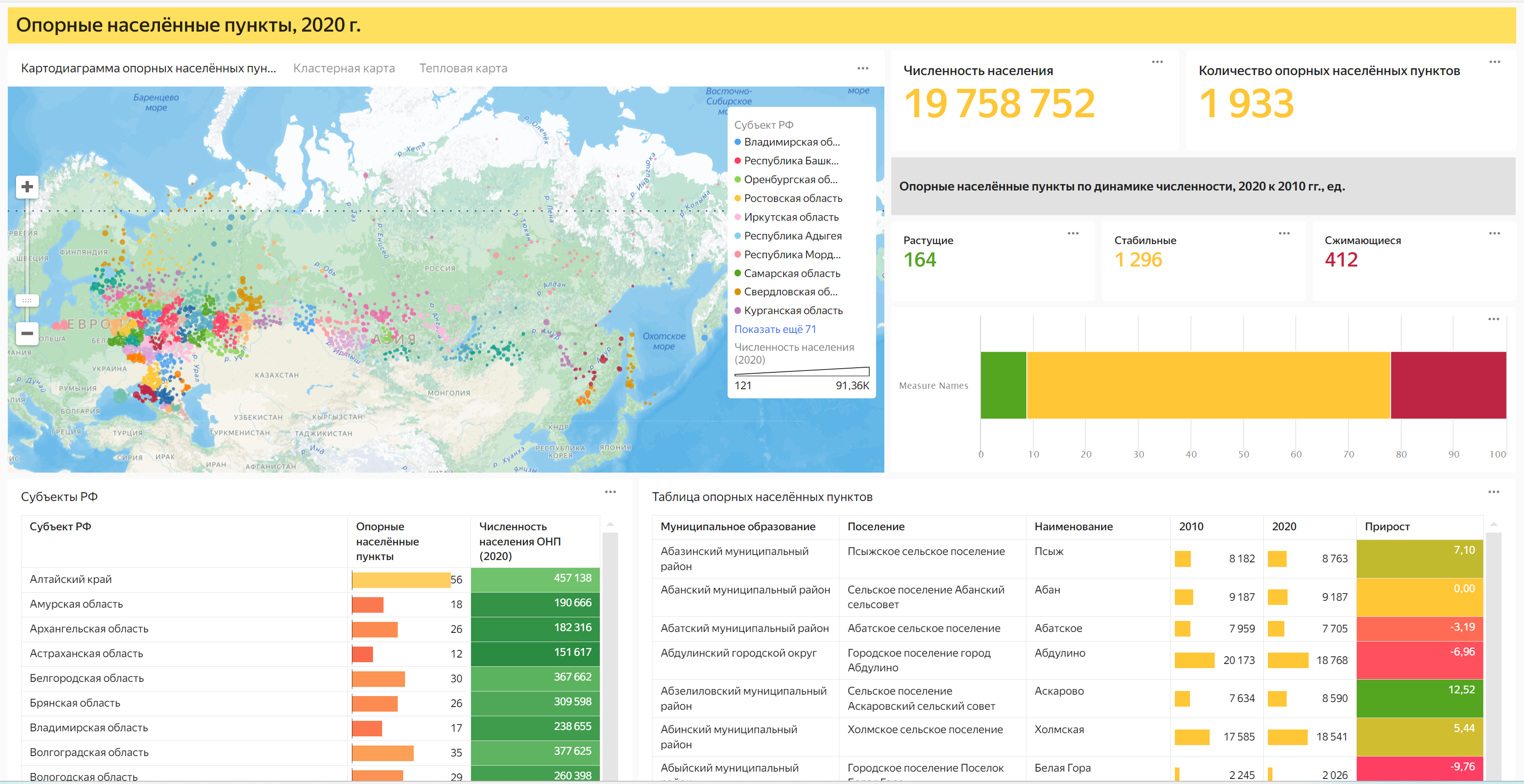
Task: Toggle Оренбургская область legend item
Action: (x=786, y=180)
